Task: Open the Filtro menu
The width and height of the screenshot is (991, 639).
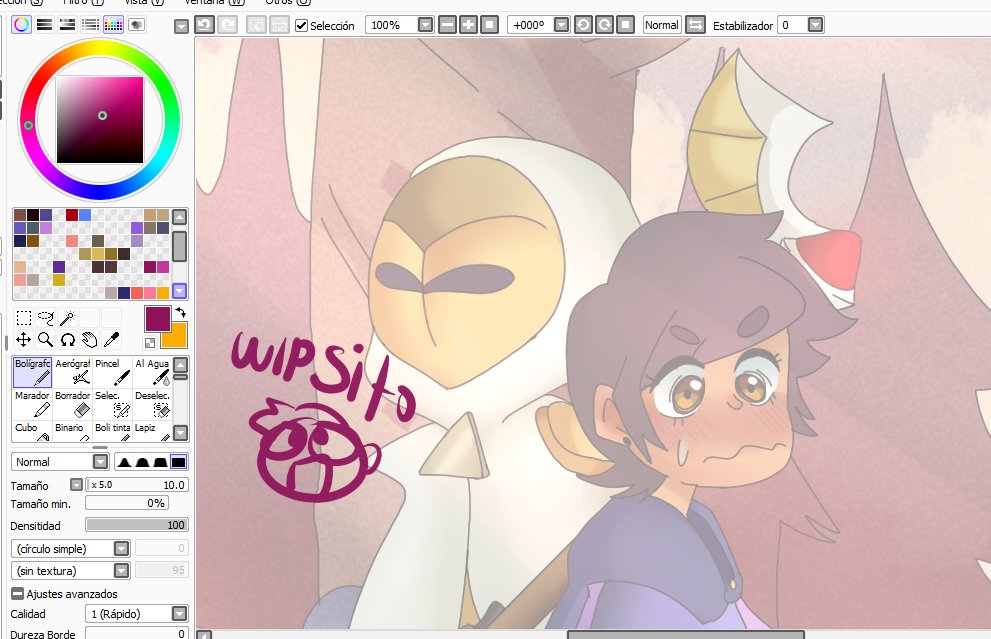Action: pyautogui.click(x=83, y=2)
